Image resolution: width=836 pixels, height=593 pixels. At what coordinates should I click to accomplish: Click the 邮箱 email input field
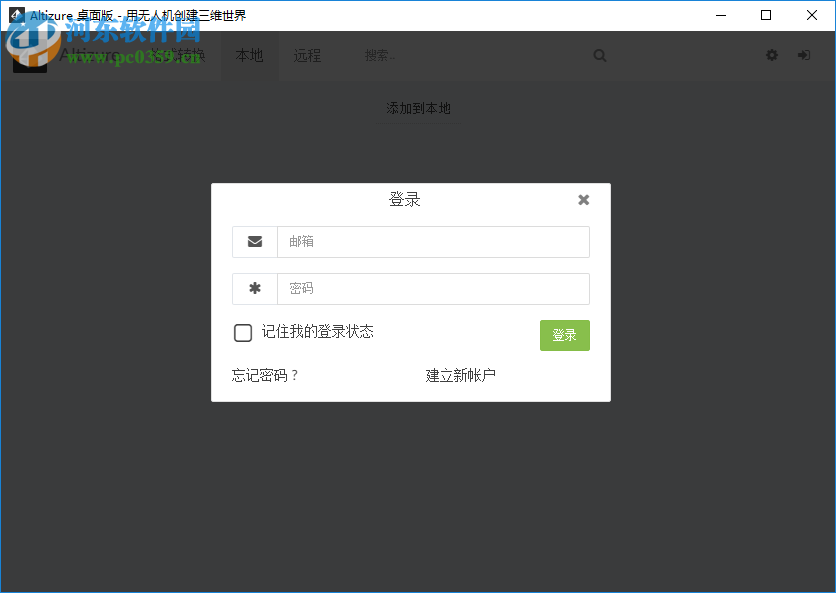click(433, 241)
